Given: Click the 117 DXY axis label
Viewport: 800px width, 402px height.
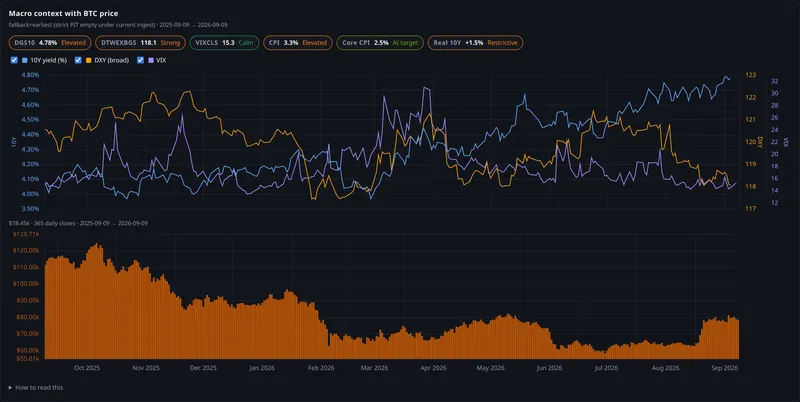Looking at the screenshot, I should [x=751, y=209].
